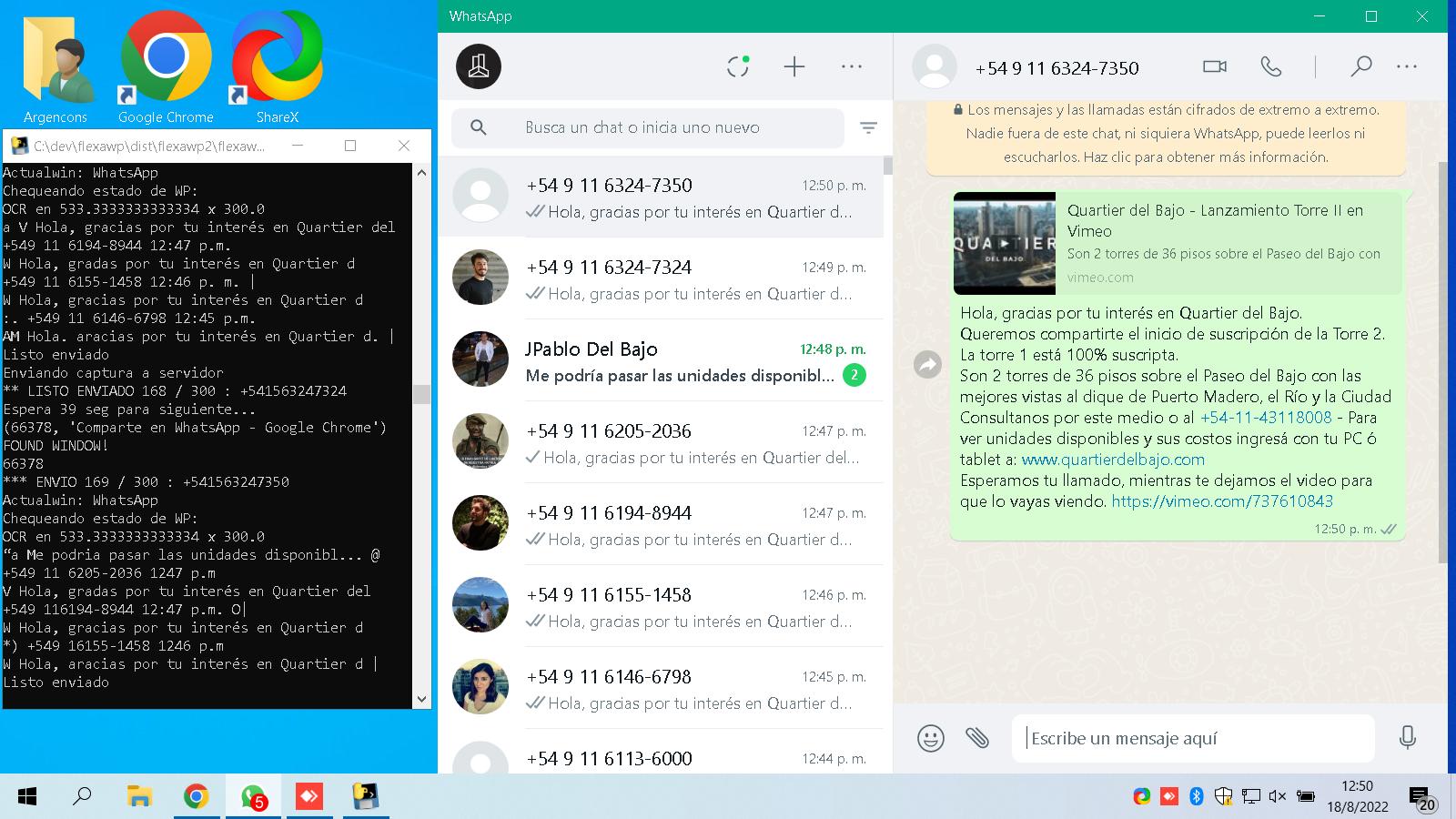Open the encryption info banner
Image resolution: width=1456 pixels, height=819 pixels.
(x=1166, y=134)
